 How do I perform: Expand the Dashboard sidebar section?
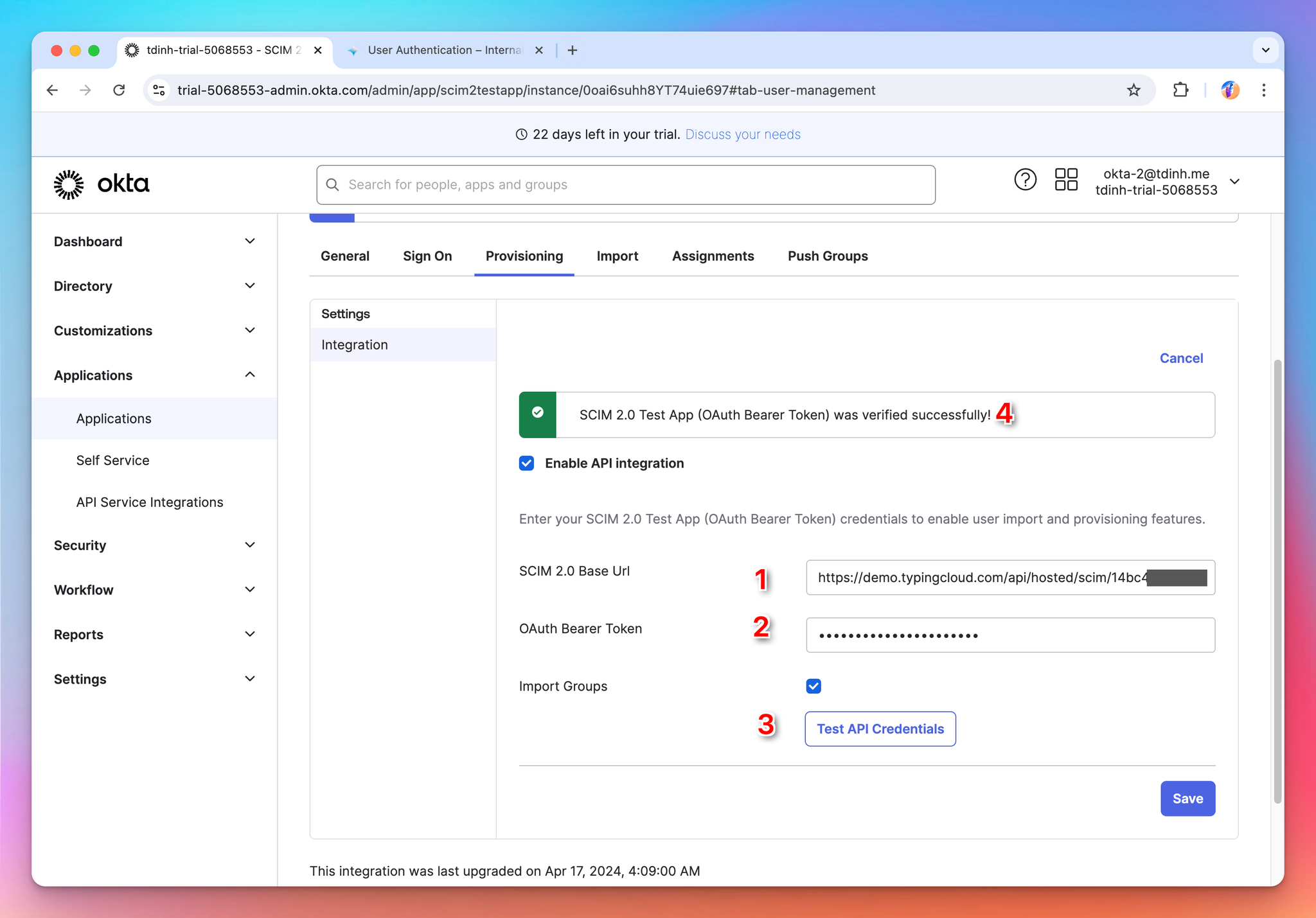tap(154, 242)
